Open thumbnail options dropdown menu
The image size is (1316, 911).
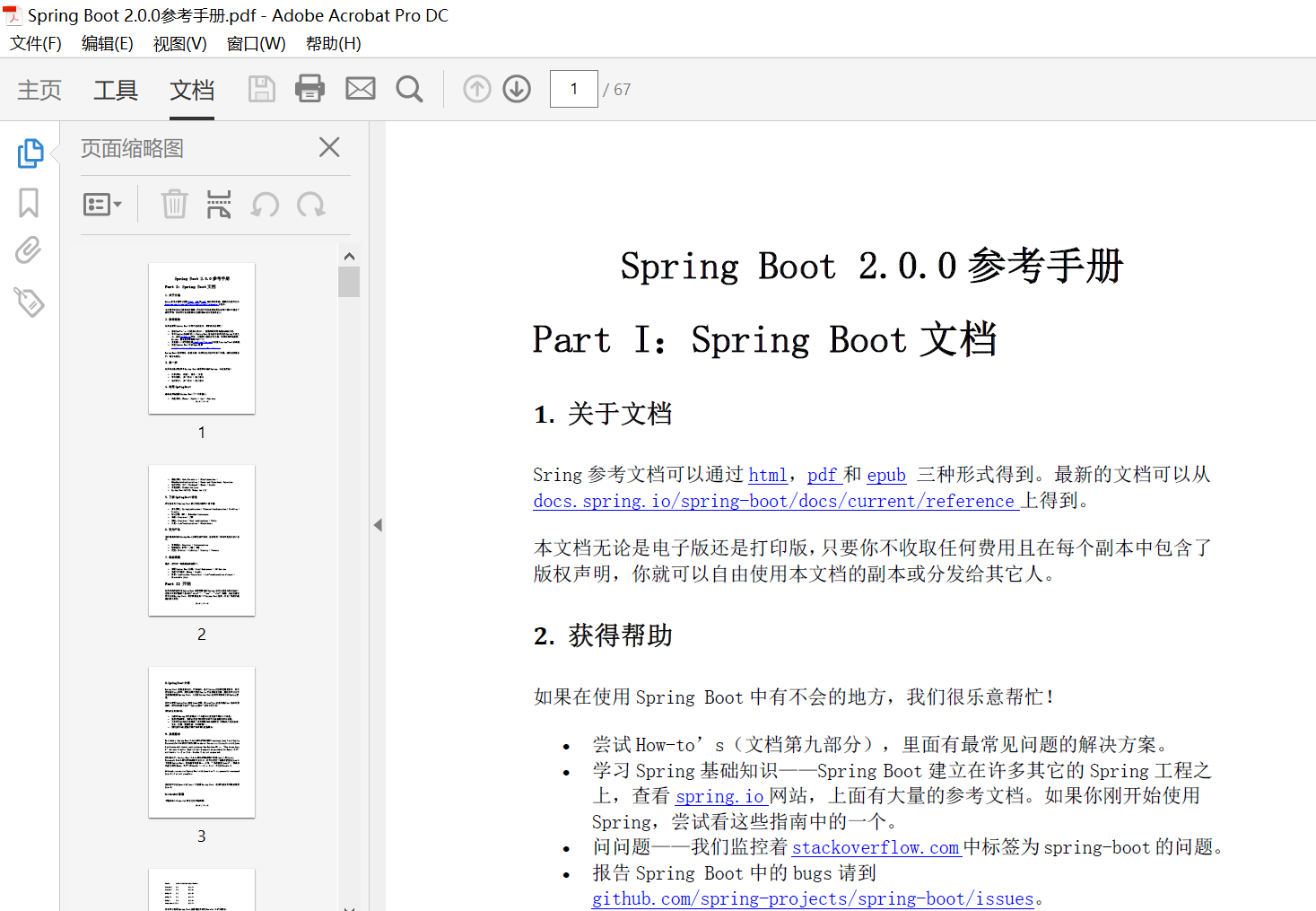[x=102, y=205]
